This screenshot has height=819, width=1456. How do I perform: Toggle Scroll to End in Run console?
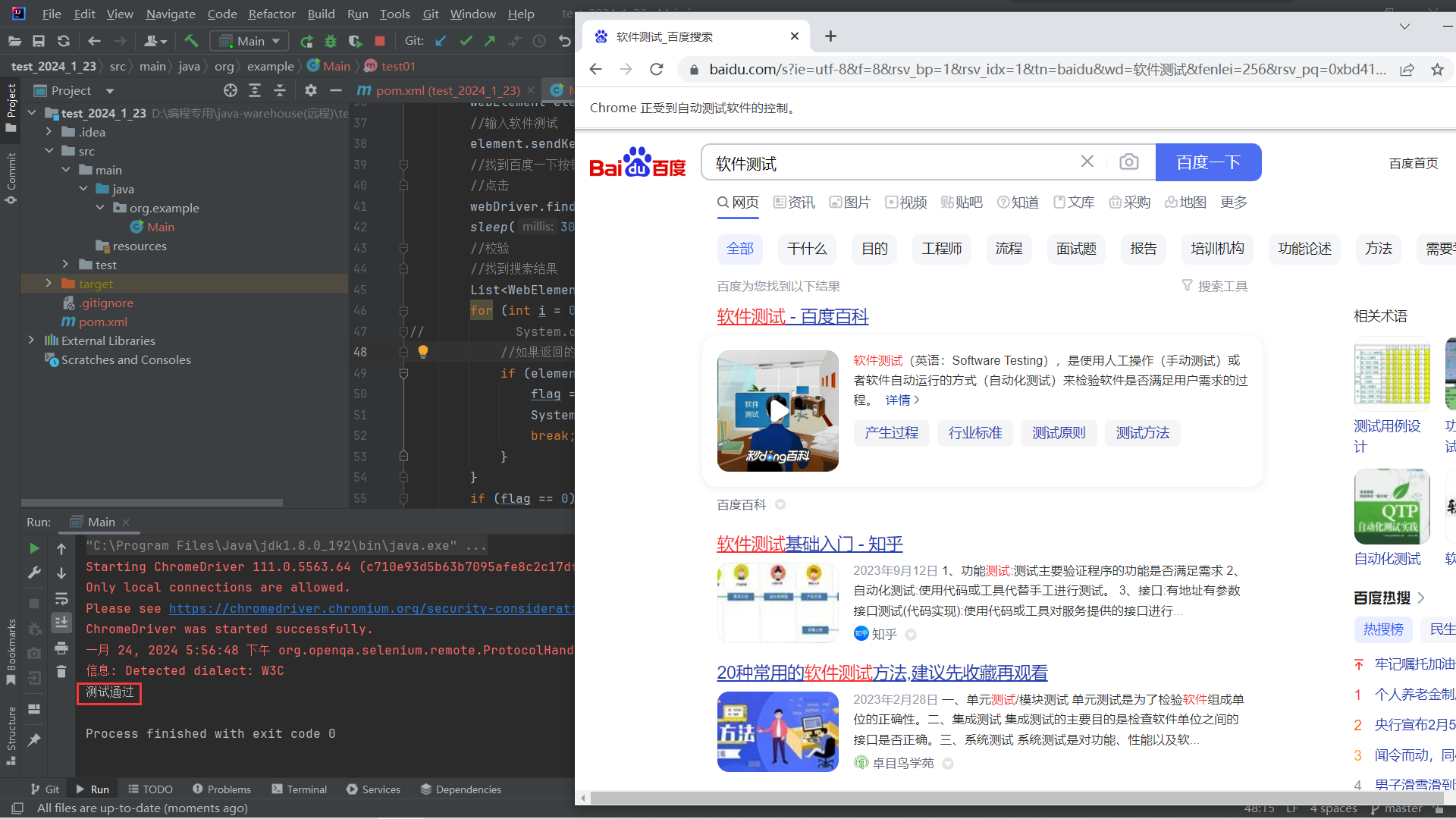[x=61, y=623]
